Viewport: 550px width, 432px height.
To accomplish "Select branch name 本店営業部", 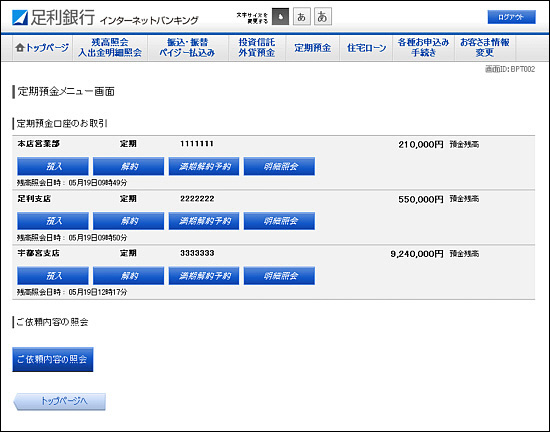I will click(x=39, y=144).
